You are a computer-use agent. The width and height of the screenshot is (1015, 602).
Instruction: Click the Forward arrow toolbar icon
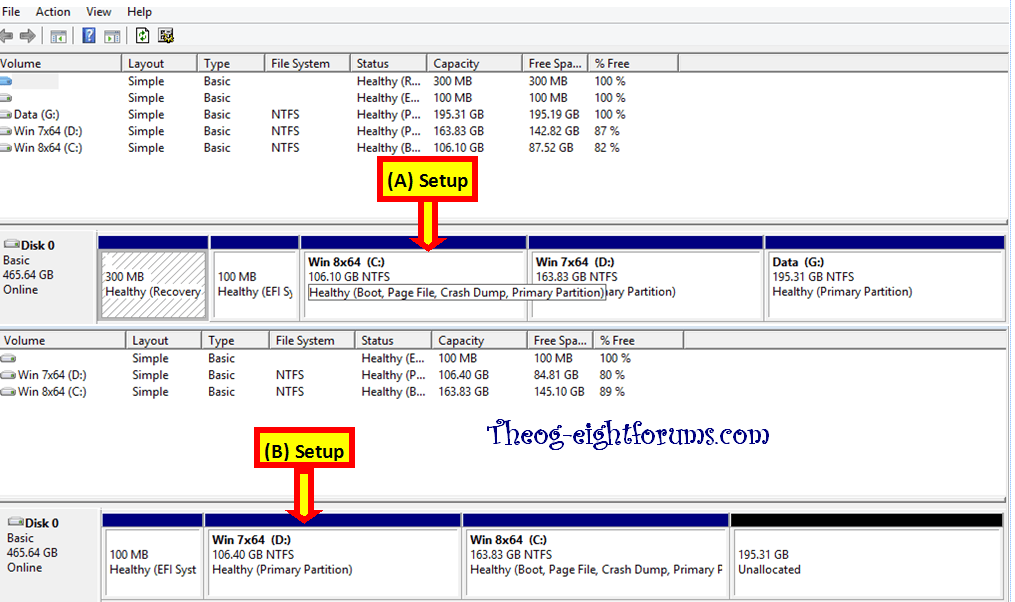pyautogui.click(x=27, y=36)
